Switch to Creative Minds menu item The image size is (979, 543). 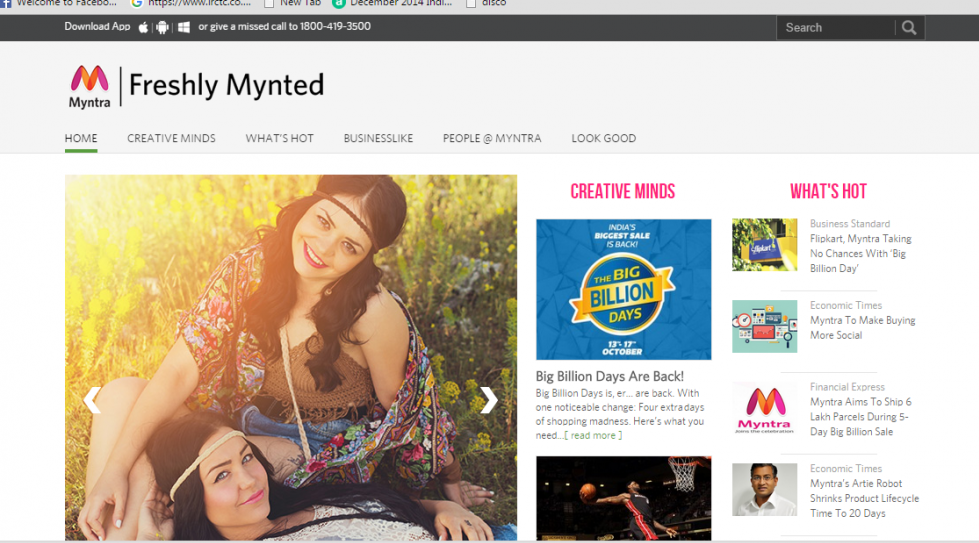tap(171, 138)
